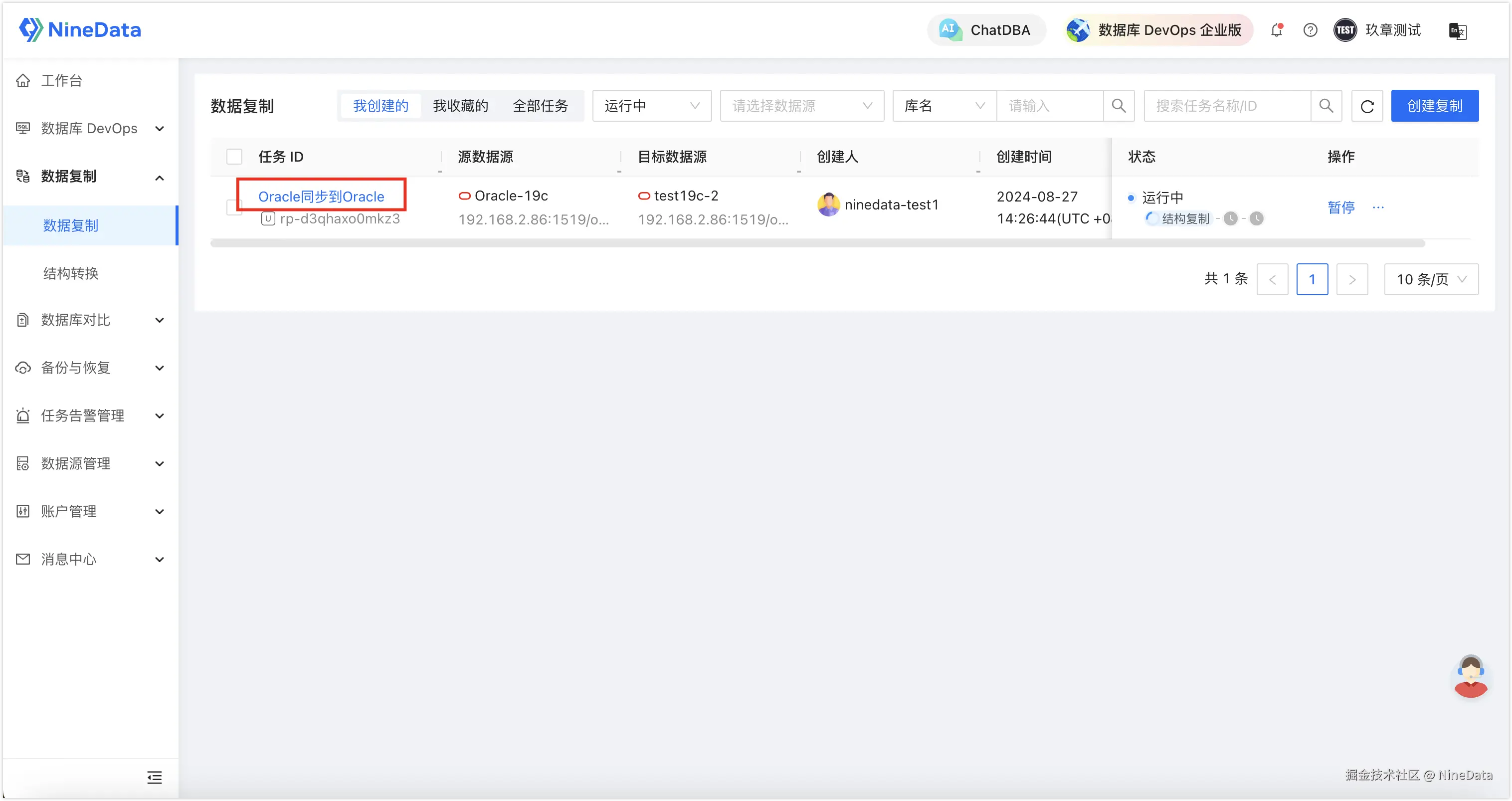Viewport: 1512px width, 801px height.
Task: Open the help question mark icon
Action: [1310, 30]
